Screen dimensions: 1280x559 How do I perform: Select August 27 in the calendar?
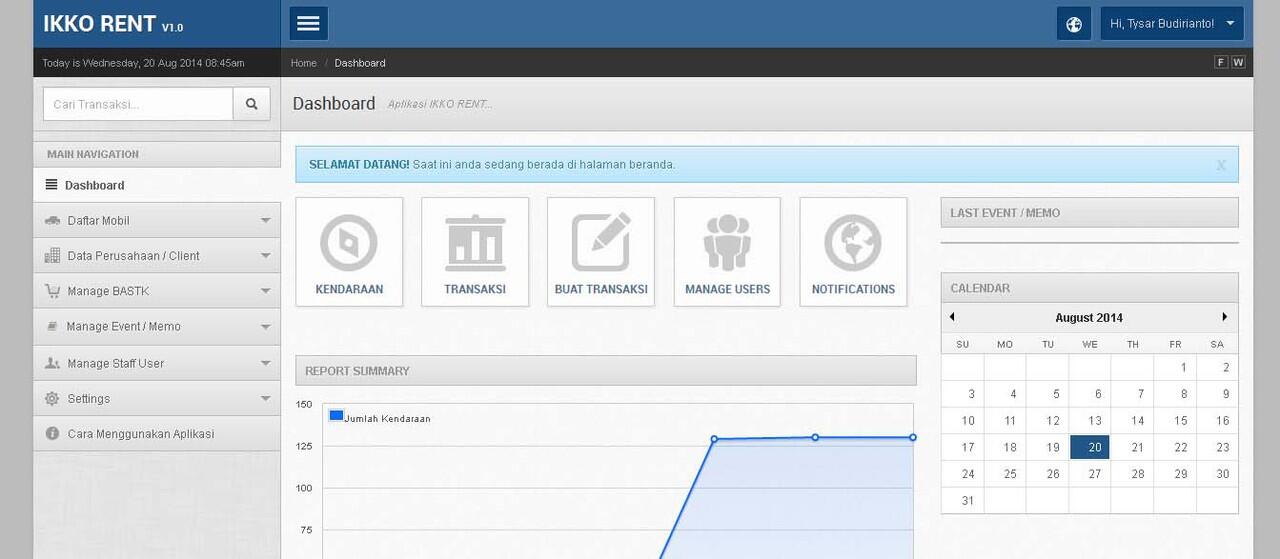click(x=1090, y=474)
